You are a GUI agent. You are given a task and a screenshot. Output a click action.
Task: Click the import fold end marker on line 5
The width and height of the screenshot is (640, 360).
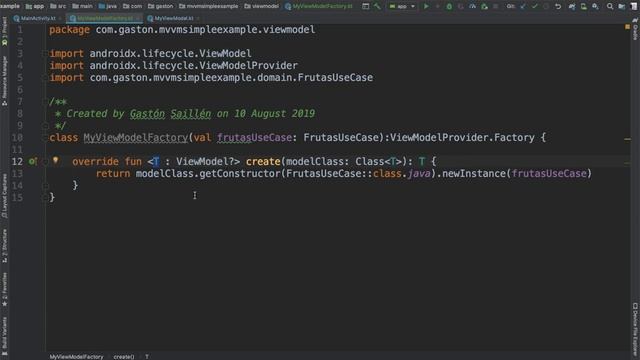pos(44,78)
